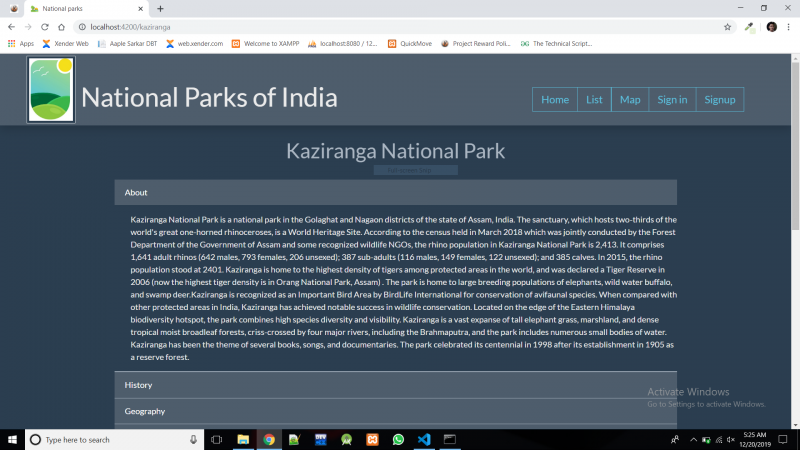800x450 pixels.
Task: Click the Type here to search box
Action: [x=114, y=439]
